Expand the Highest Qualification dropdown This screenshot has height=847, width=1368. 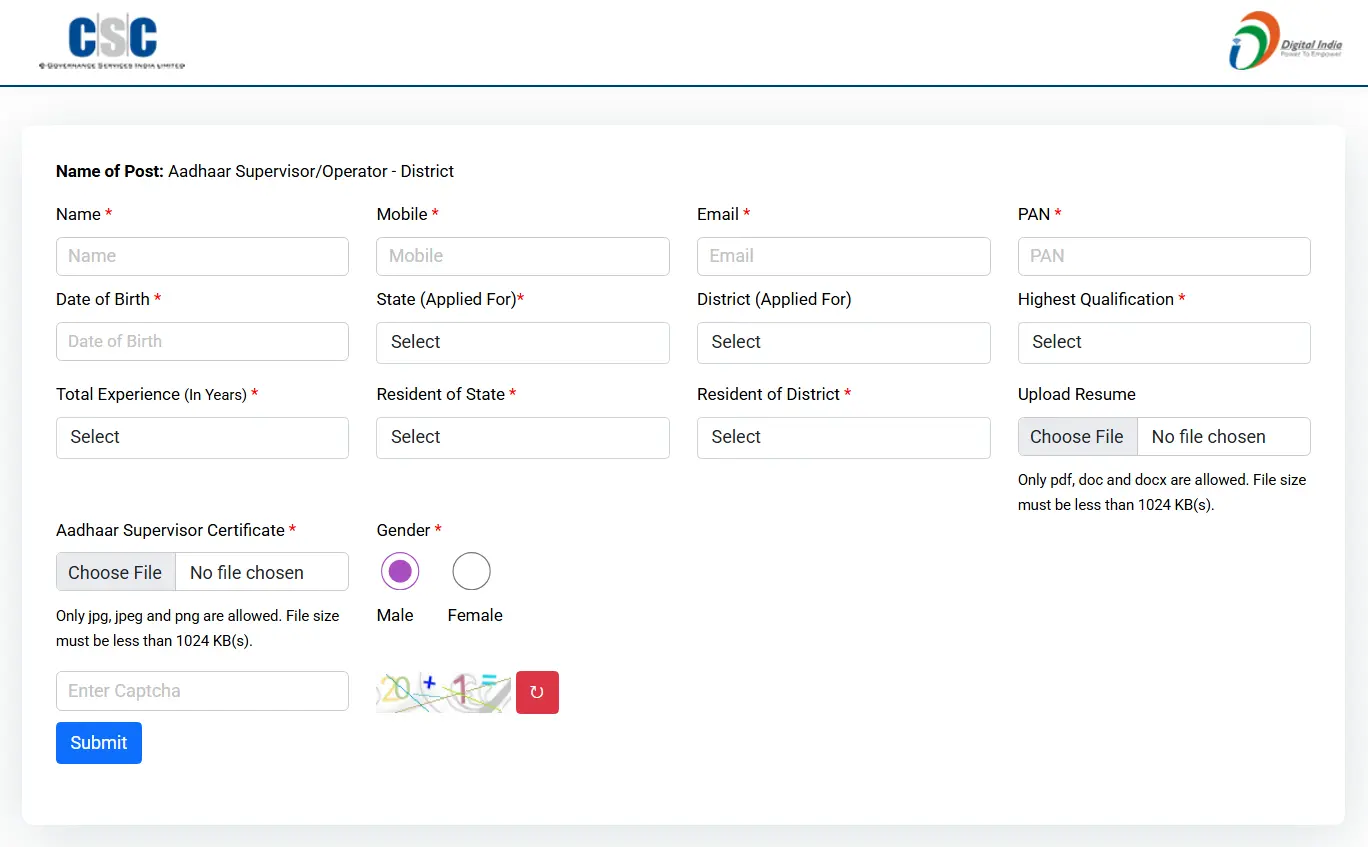1163,343
